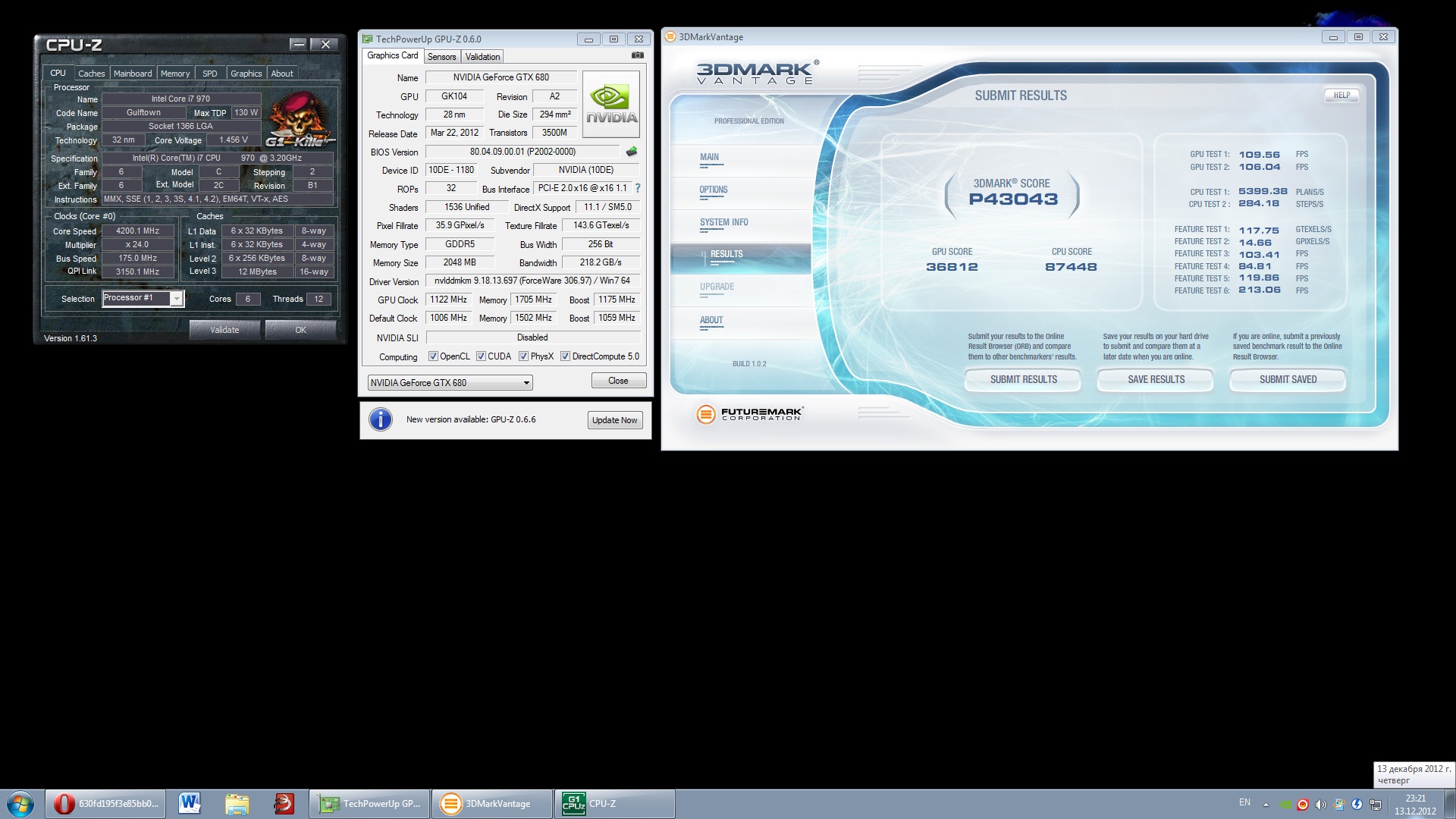Click the blue lightning bolt tray icon
Viewport: 1456px width, 819px height.
[1357, 805]
